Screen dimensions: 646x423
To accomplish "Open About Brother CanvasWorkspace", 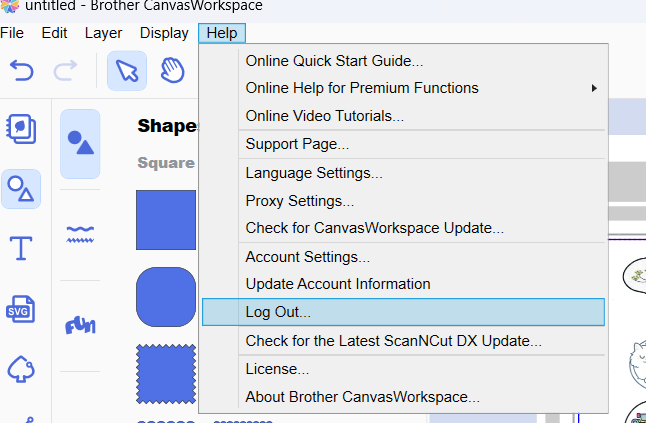I will tap(403, 397).
